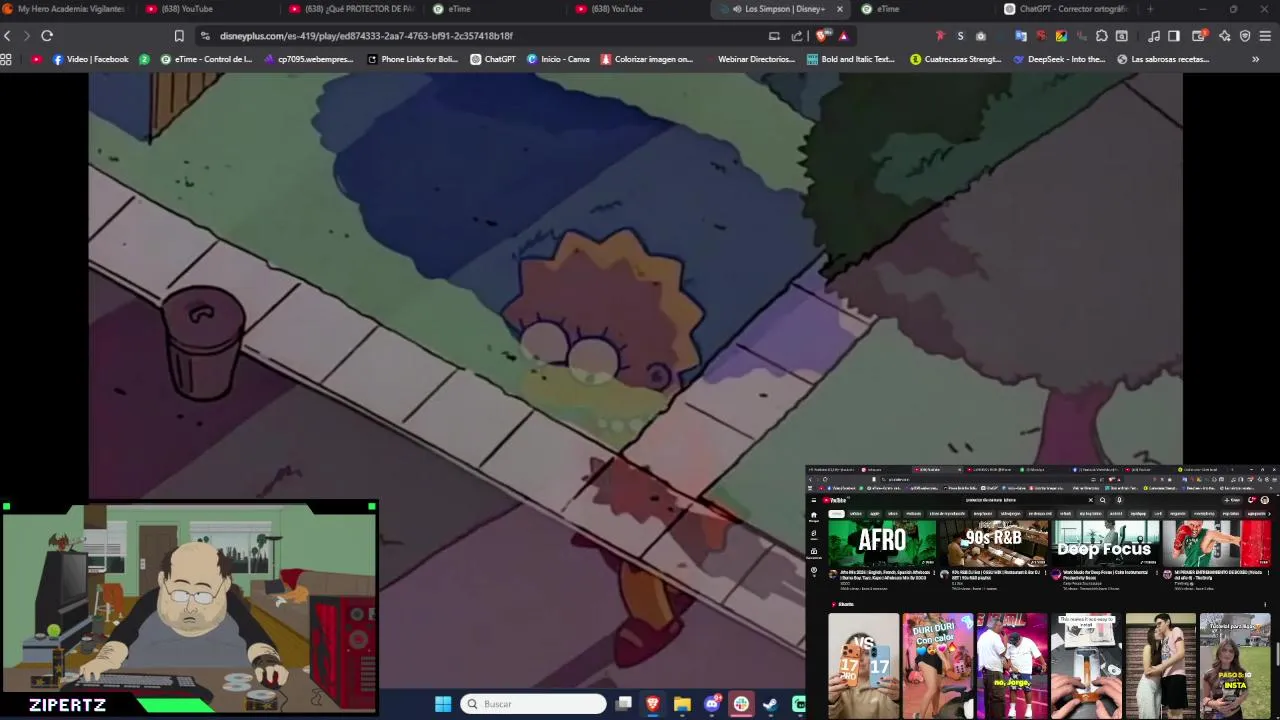Open Brave Leo AI sparkle icon
This screenshot has height=720, width=1280.
(x=1225, y=36)
